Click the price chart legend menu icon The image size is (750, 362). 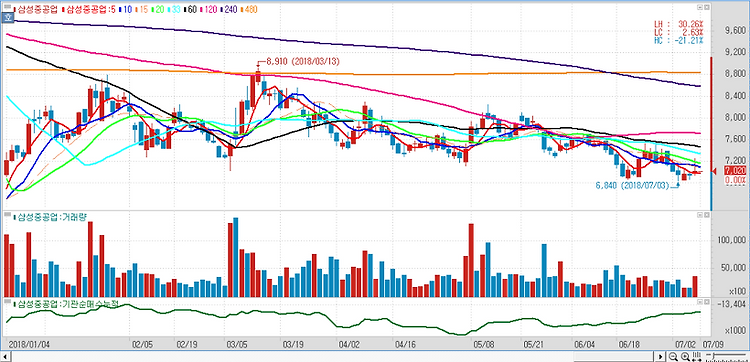pyautogui.click(x=7, y=7)
